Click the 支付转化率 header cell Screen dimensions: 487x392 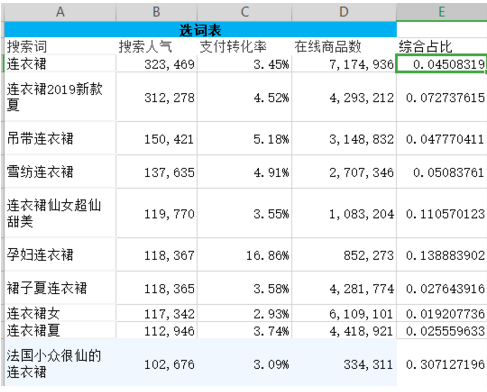click(x=244, y=46)
